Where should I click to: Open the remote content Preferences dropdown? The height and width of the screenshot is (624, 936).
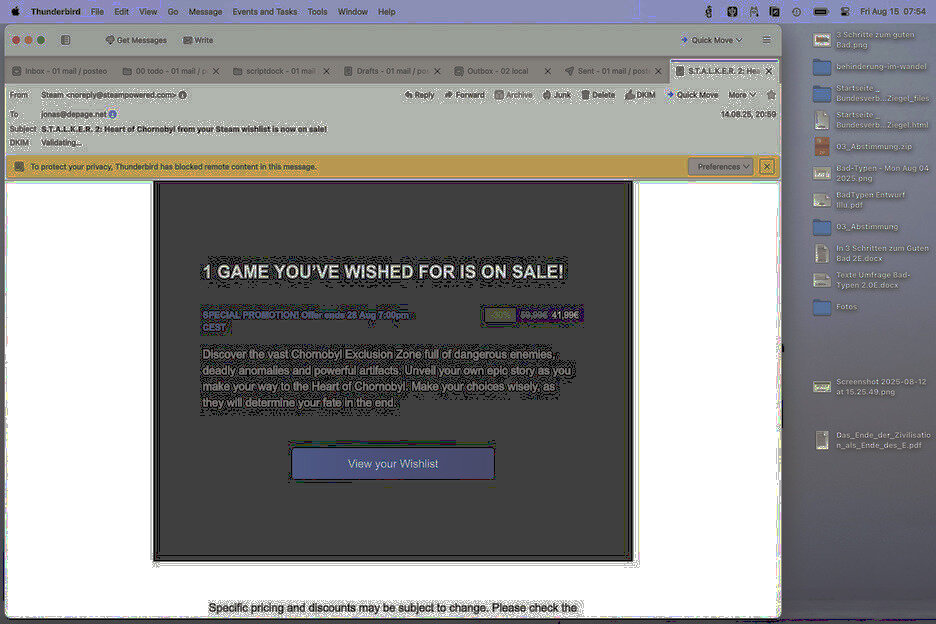click(721, 167)
